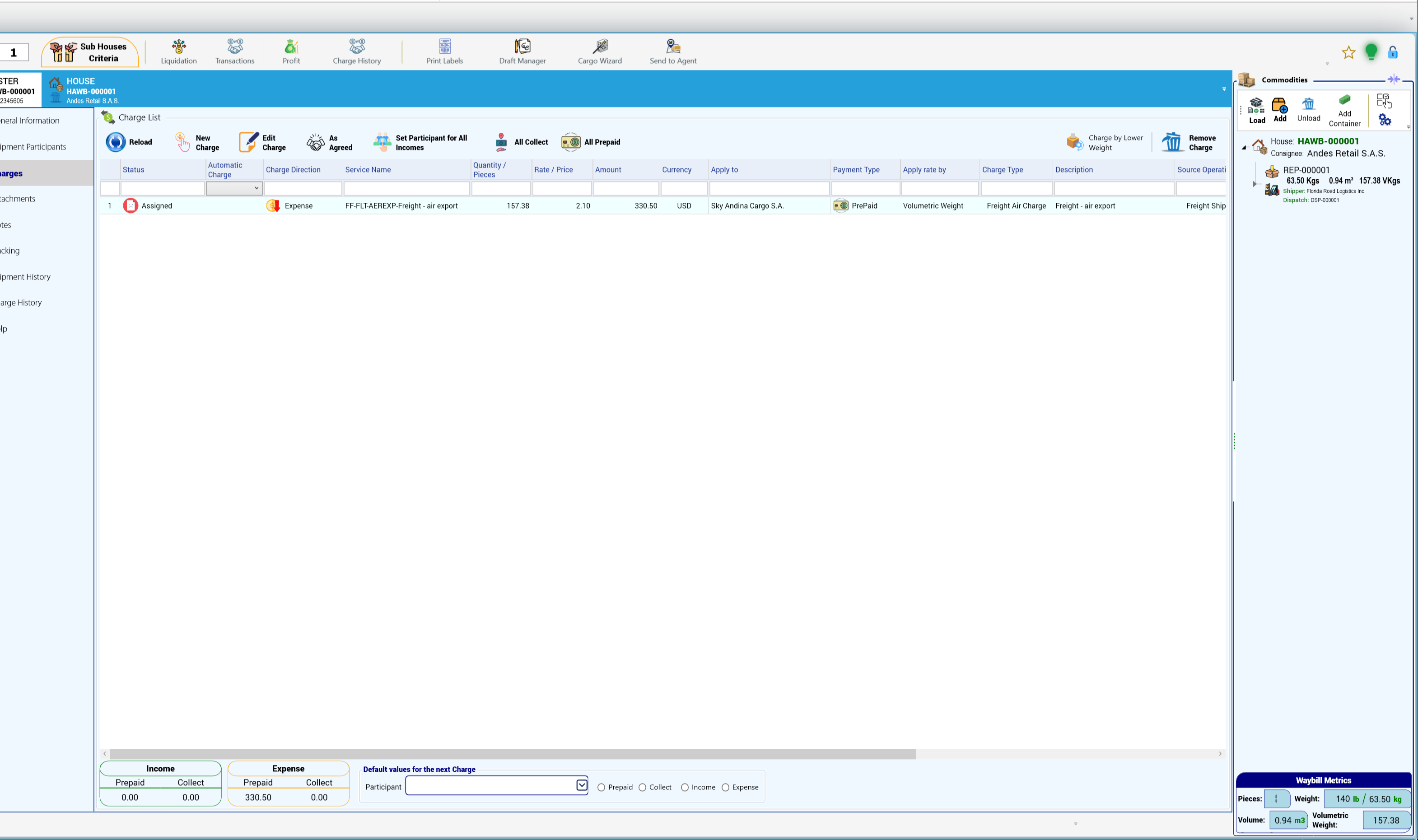This screenshot has height=840, width=1418.
Task: Open the Participant dropdown
Action: point(582,785)
